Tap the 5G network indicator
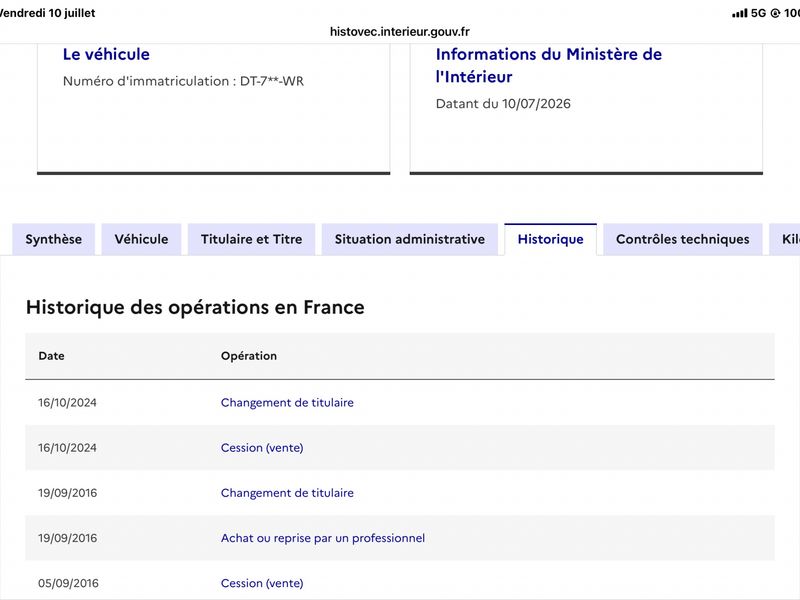Viewport: 800px width, 600px height. pyautogui.click(x=759, y=13)
